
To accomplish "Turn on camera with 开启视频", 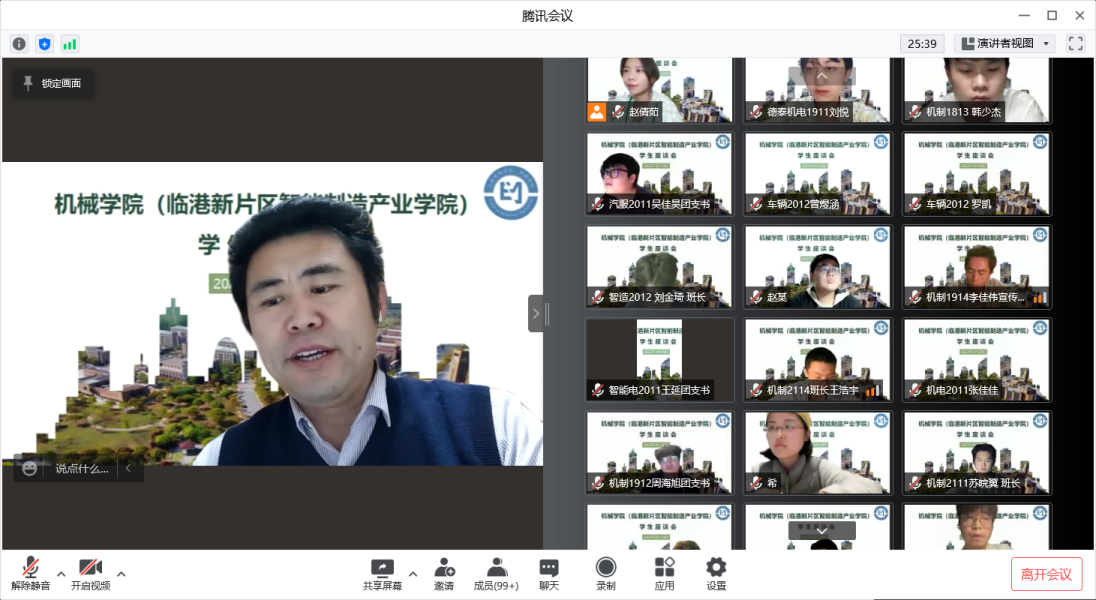I will [91, 574].
